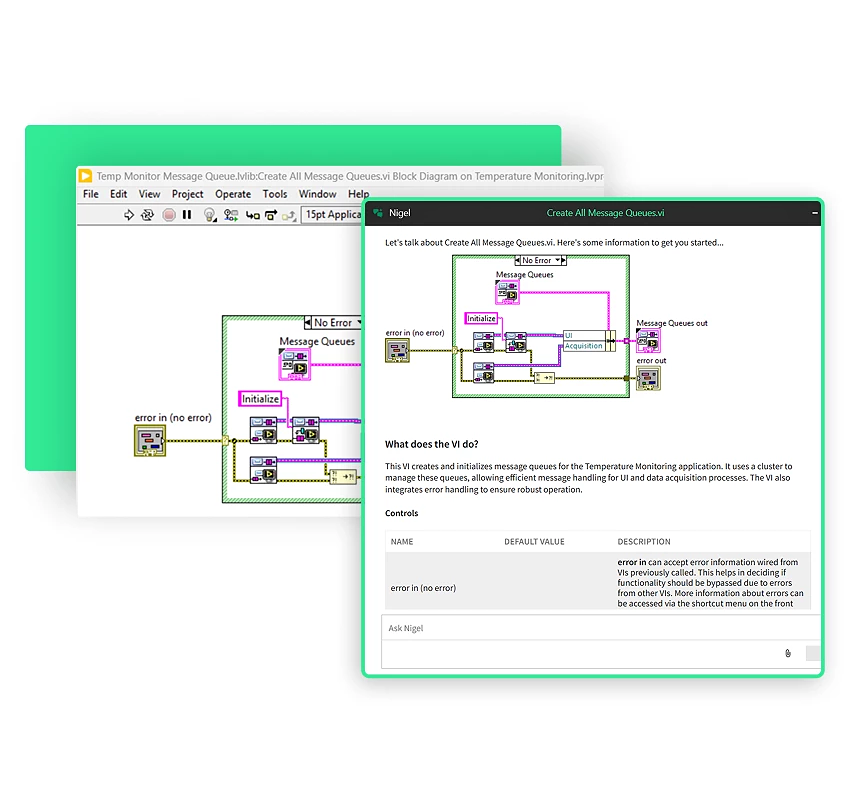Select previous case with left arrow on No Error
This screenshot has height=800, width=850.
[x=309, y=323]
